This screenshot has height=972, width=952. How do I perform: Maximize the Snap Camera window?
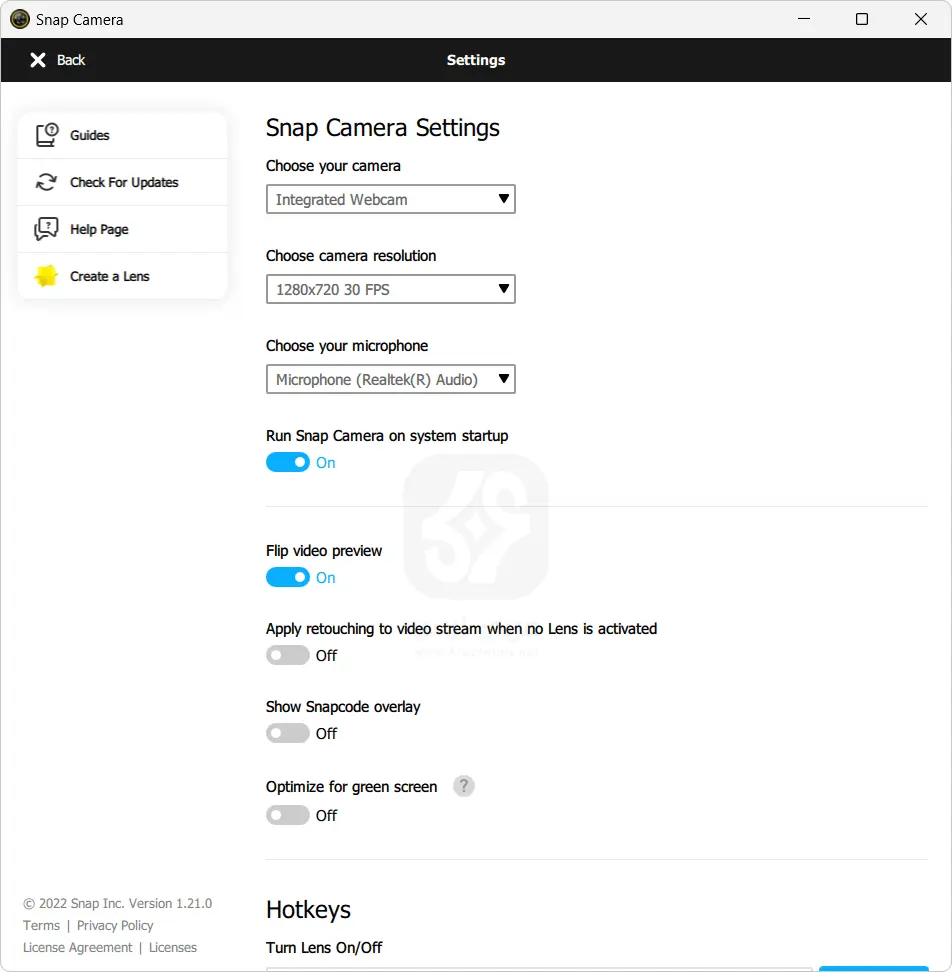tap(862, 19)
